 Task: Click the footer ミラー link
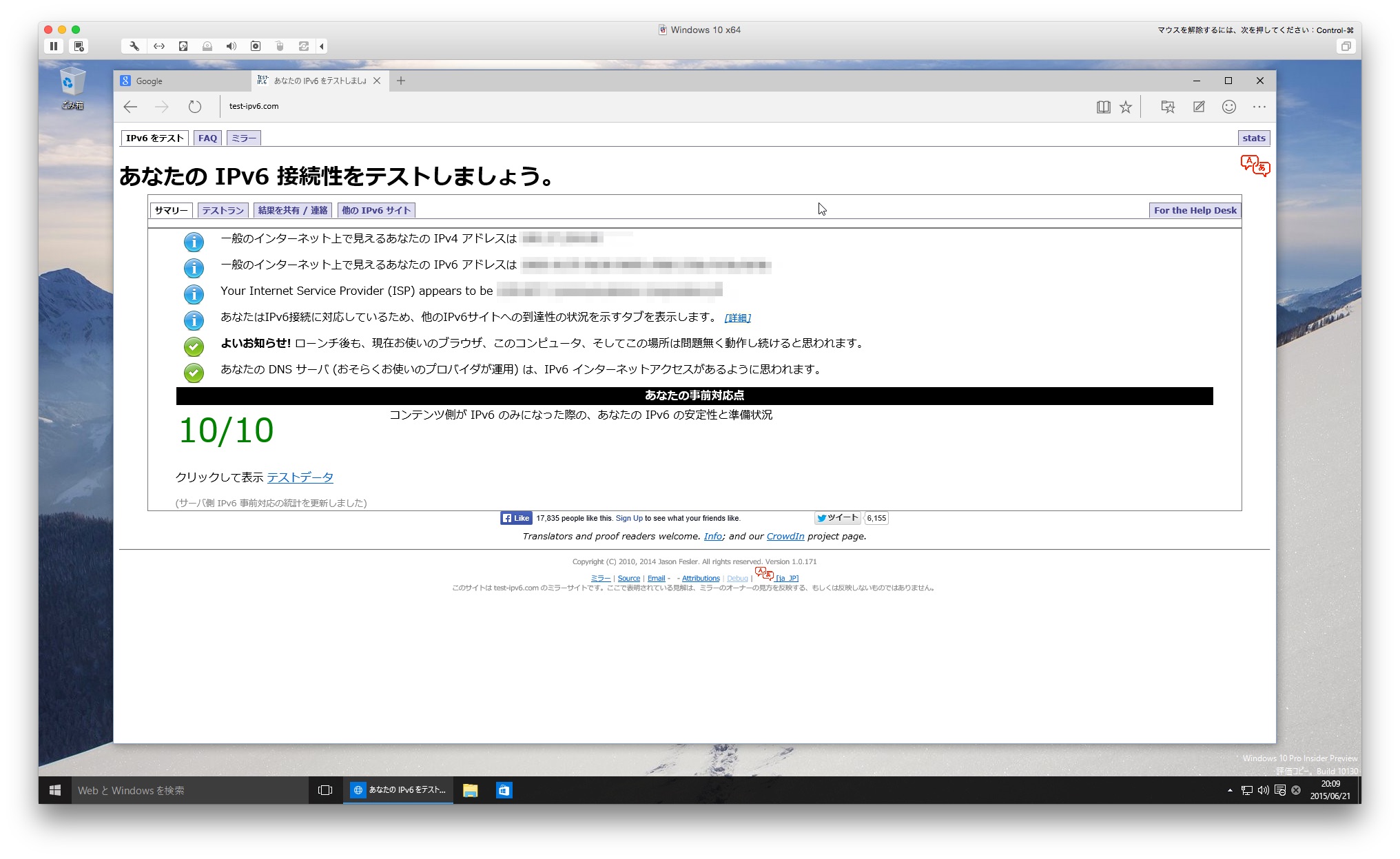coord(601,578)
